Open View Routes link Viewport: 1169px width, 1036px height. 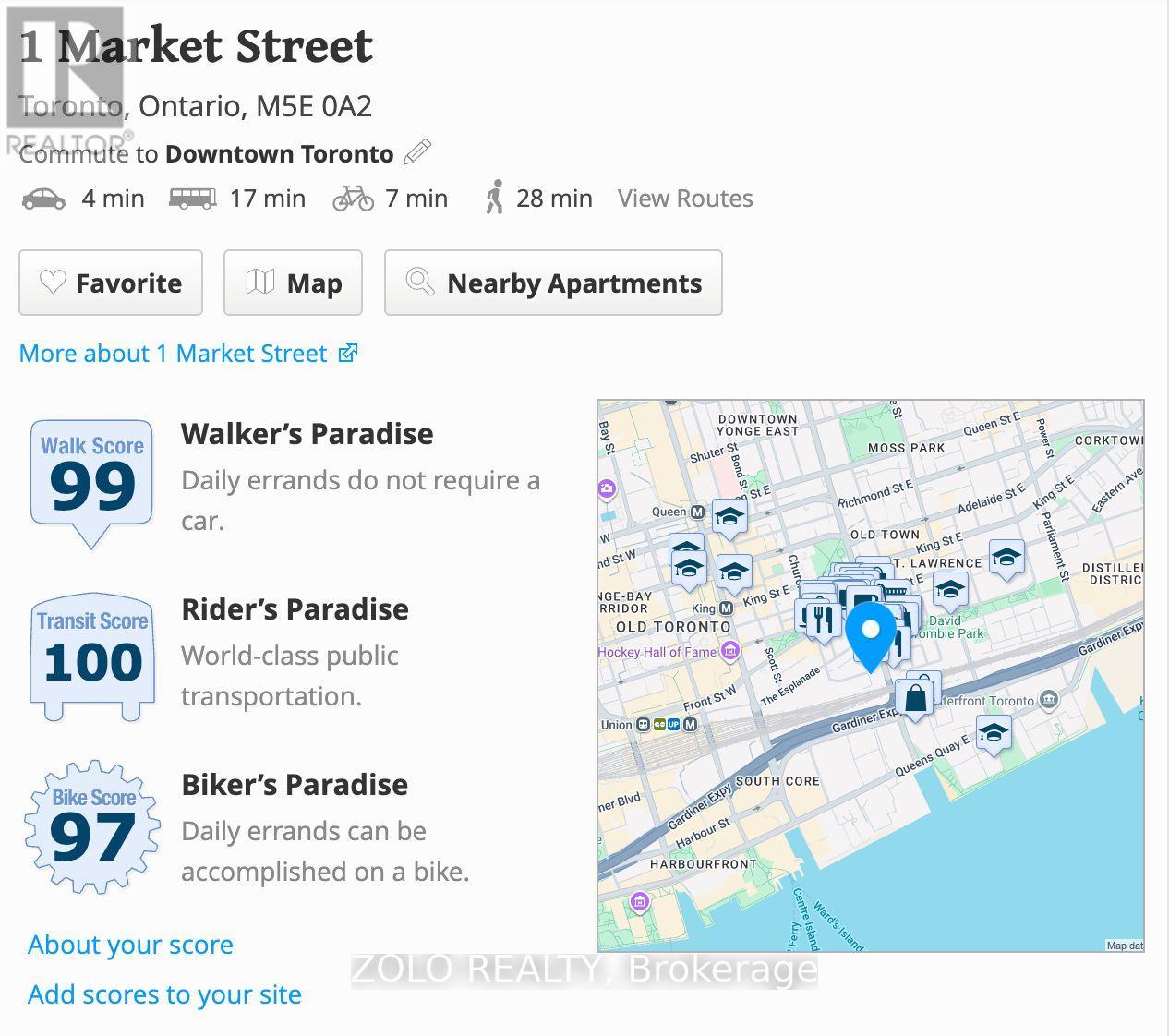[684, 199]
